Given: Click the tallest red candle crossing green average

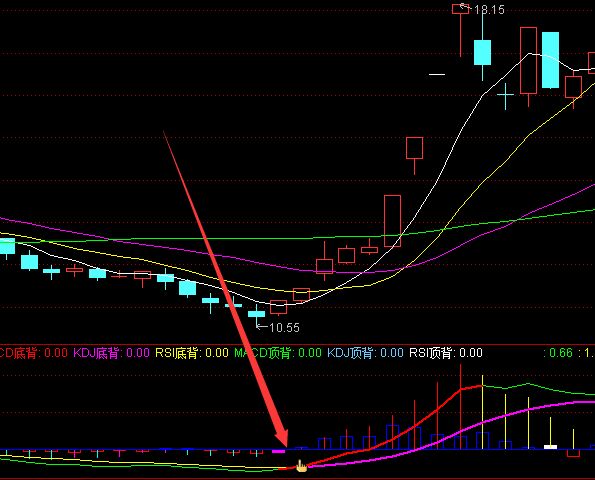Looking at the screenshot, I should (x=392, y=221).
